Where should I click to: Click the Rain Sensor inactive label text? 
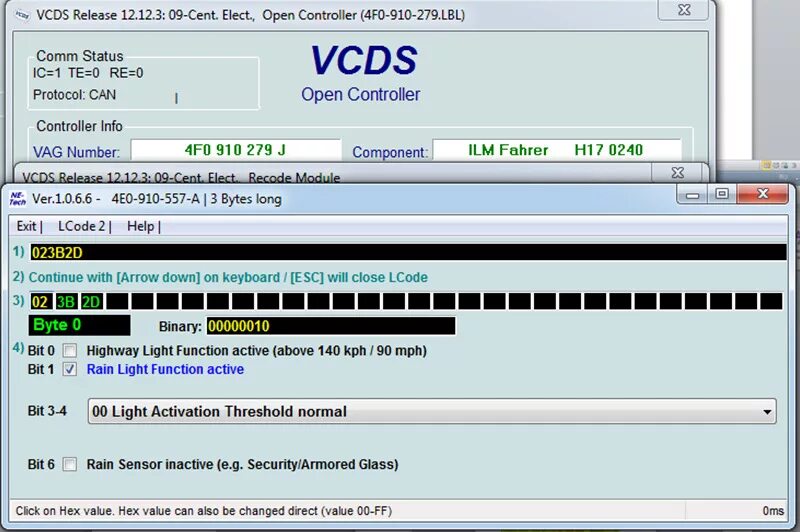[242, 464]
